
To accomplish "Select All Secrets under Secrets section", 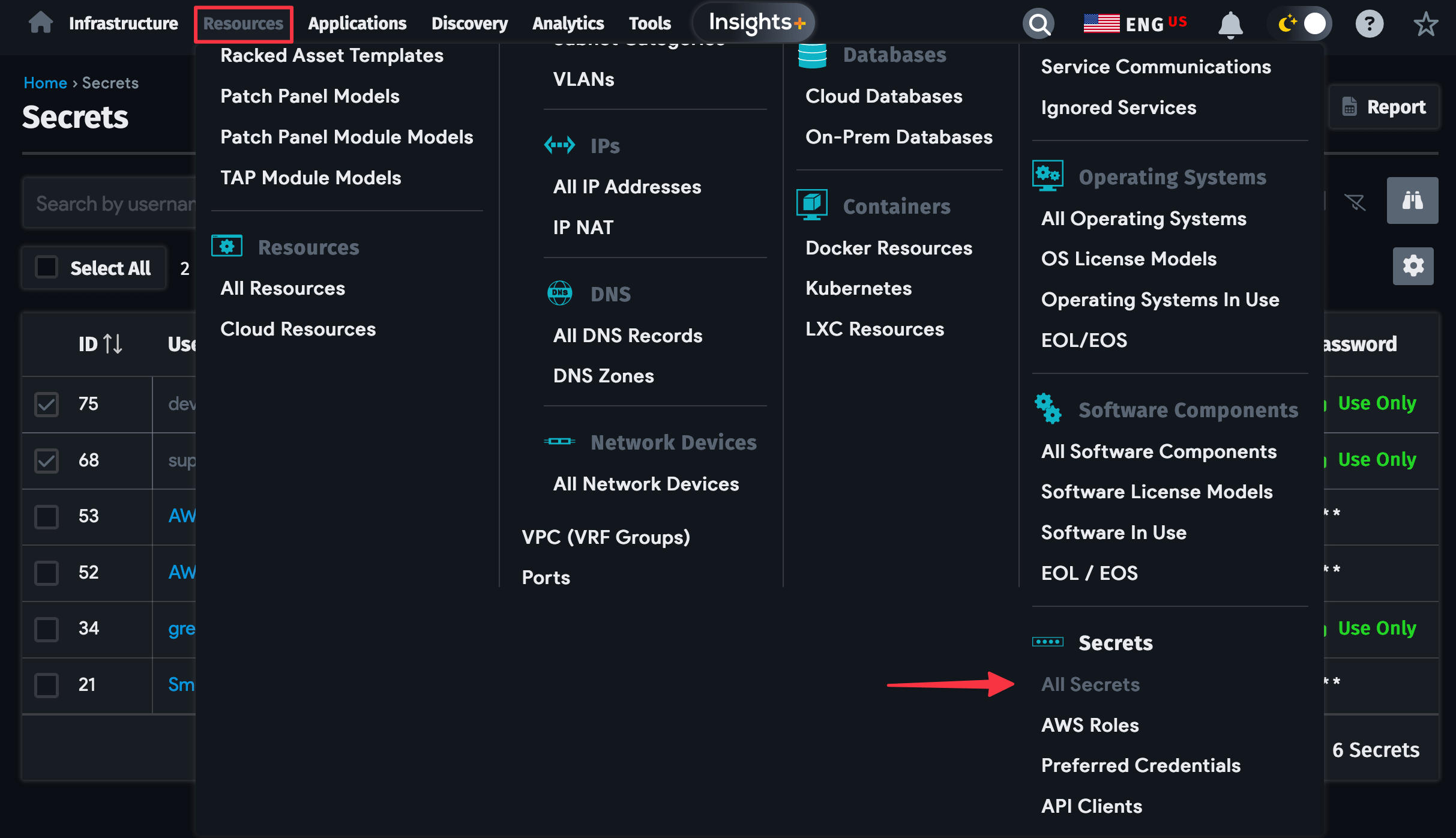I will (1090, 684).
